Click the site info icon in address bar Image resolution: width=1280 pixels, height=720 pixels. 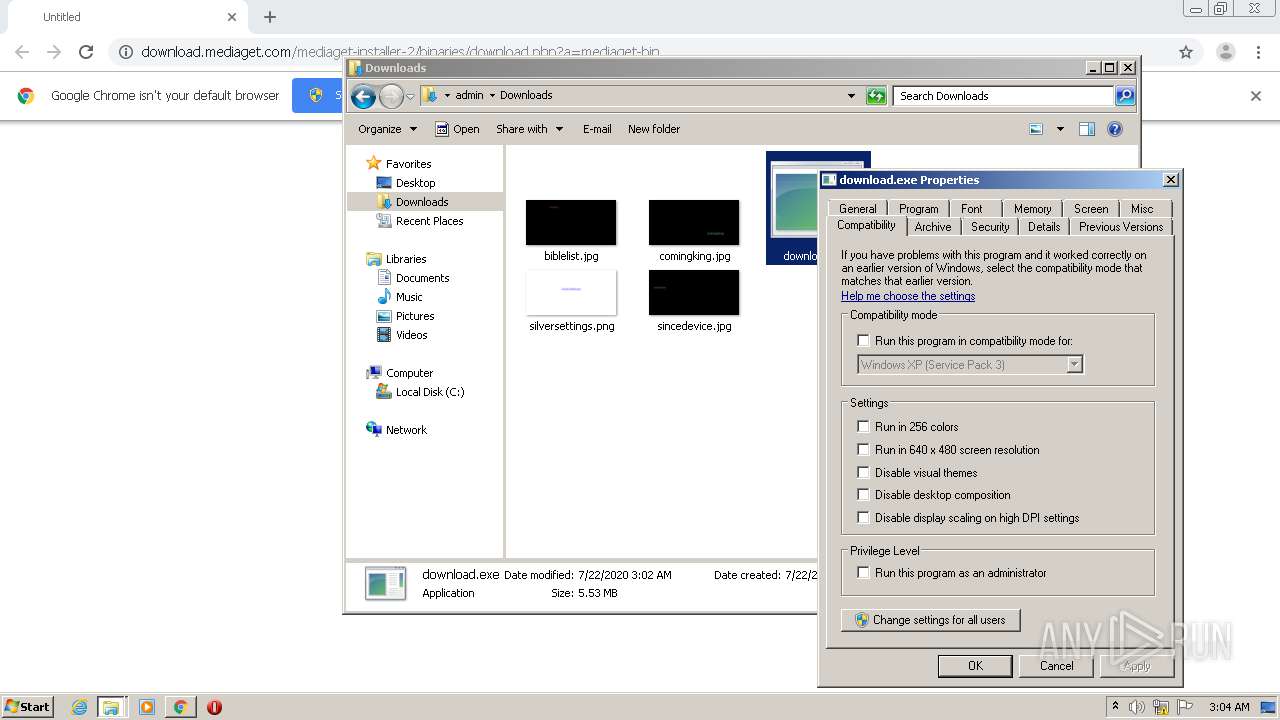[x=126, y=52]
